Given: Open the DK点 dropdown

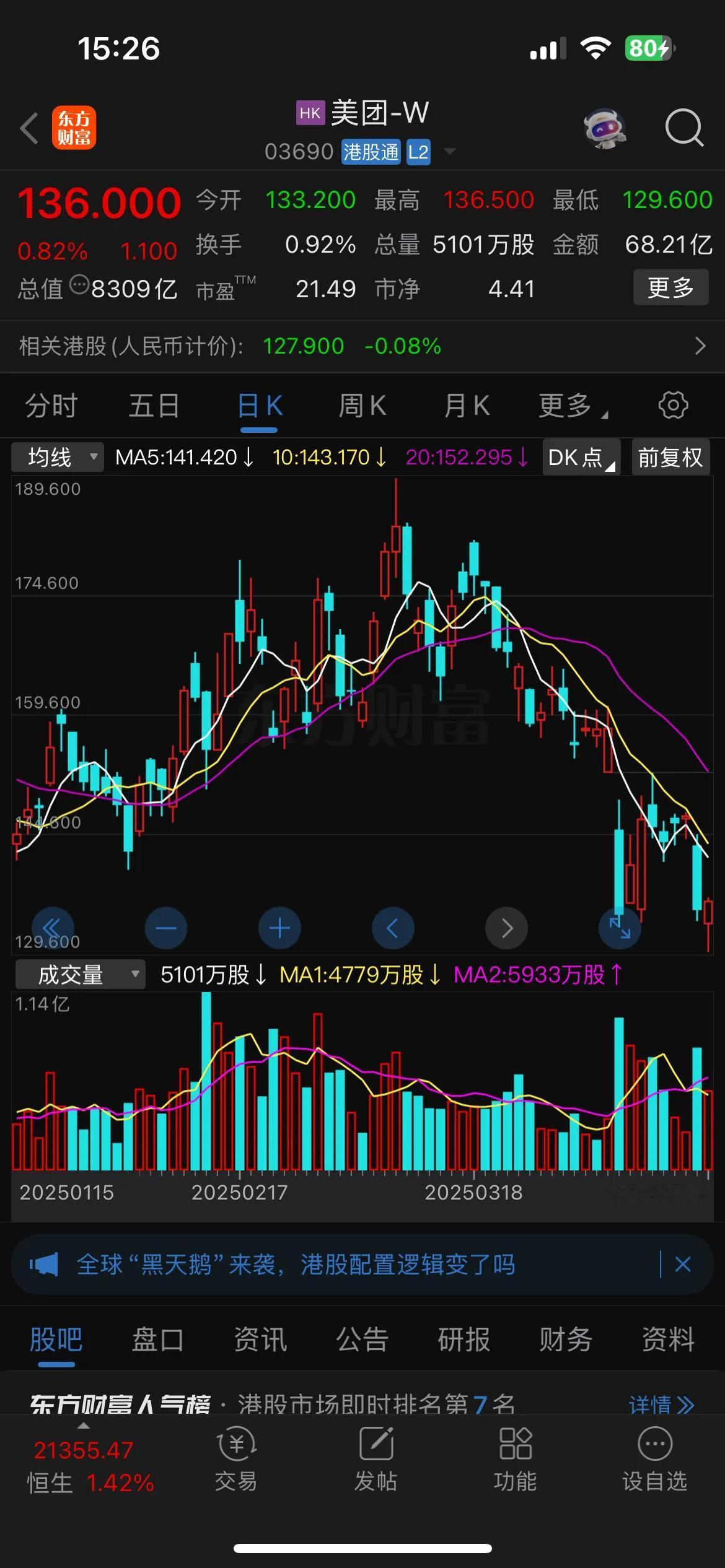Looking at the screenshot, I should click(x=581, y=458).
